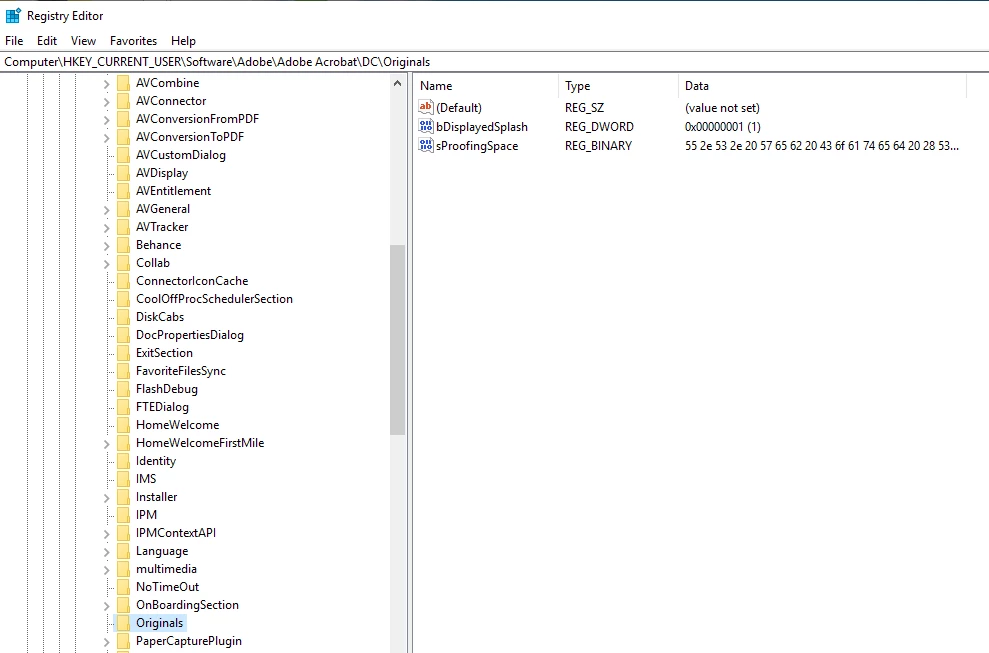Click the sProofingSpace binary value icon
The height and width of the screenshot is (653, 989).
click(x=426, y=145)
